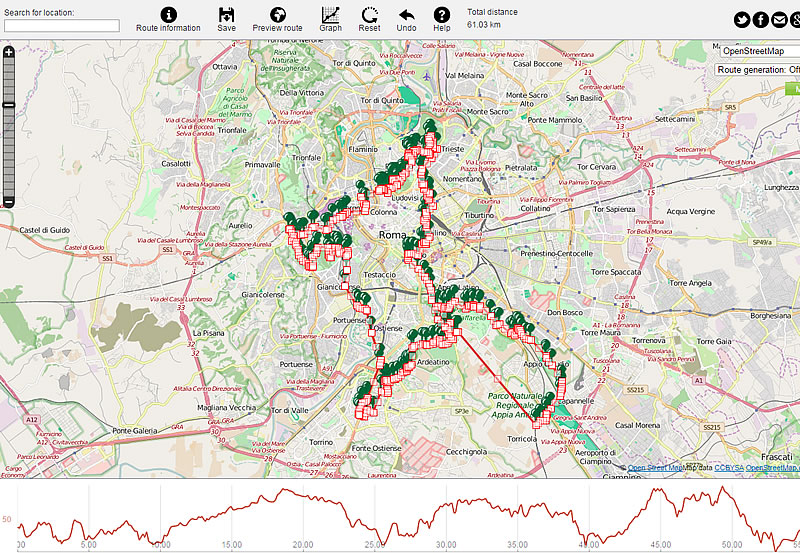Image resolution: width=800 pixels, height=553 pixels.
Task: Share route via email icon
Action: point(779,20)
